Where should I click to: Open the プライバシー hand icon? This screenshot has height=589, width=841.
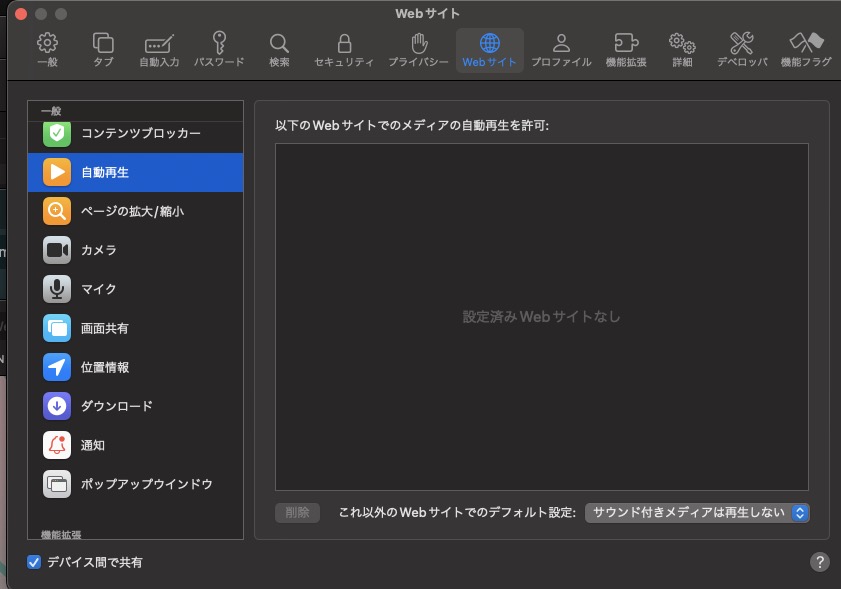[x=418, y=43]
